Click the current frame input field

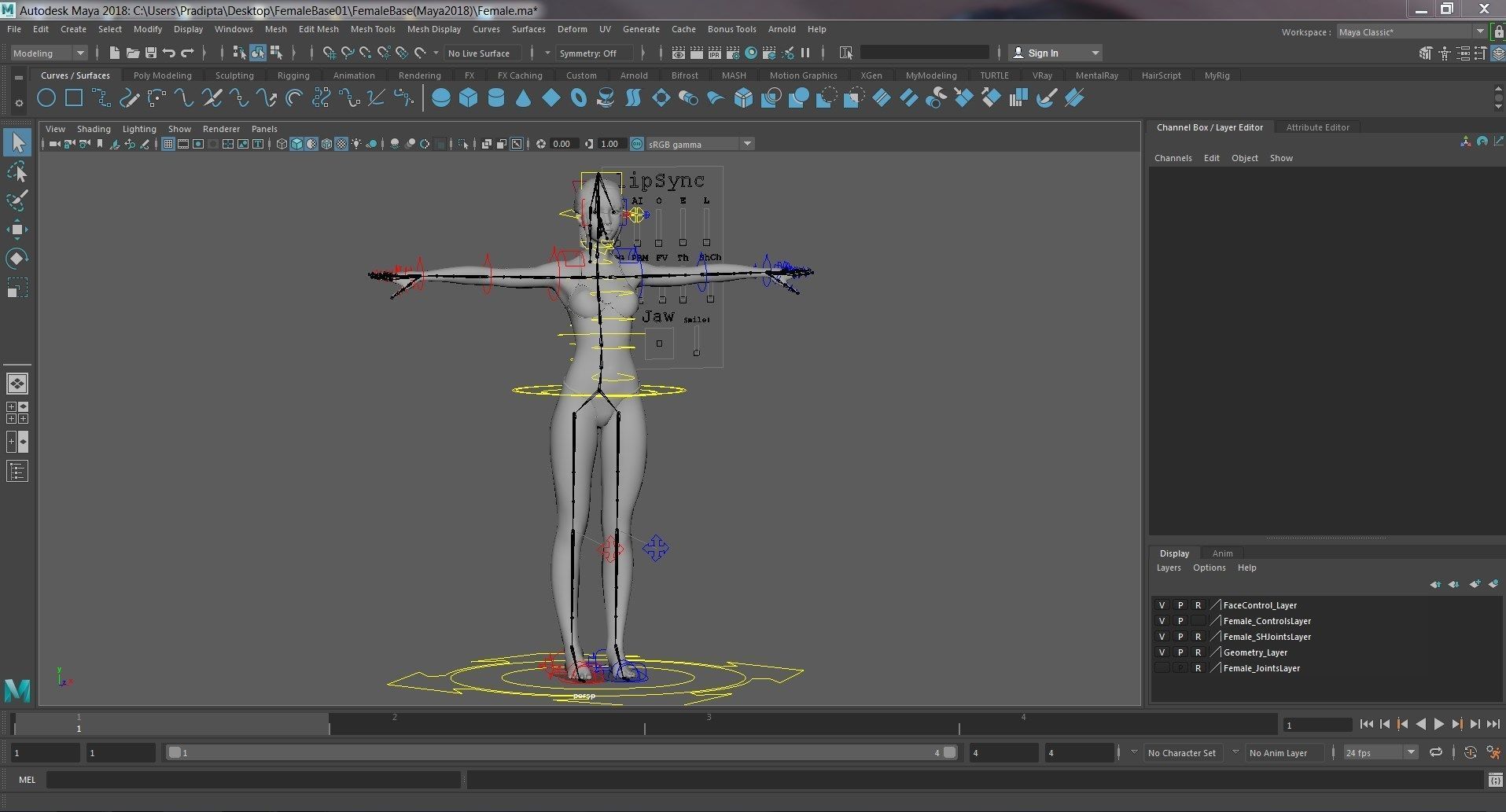tap(1317, 725)
